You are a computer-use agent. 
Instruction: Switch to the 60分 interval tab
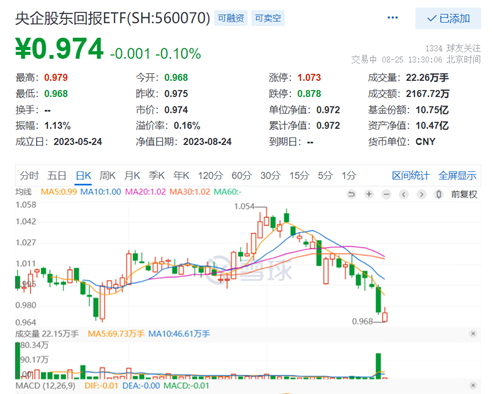click(242, 175)
